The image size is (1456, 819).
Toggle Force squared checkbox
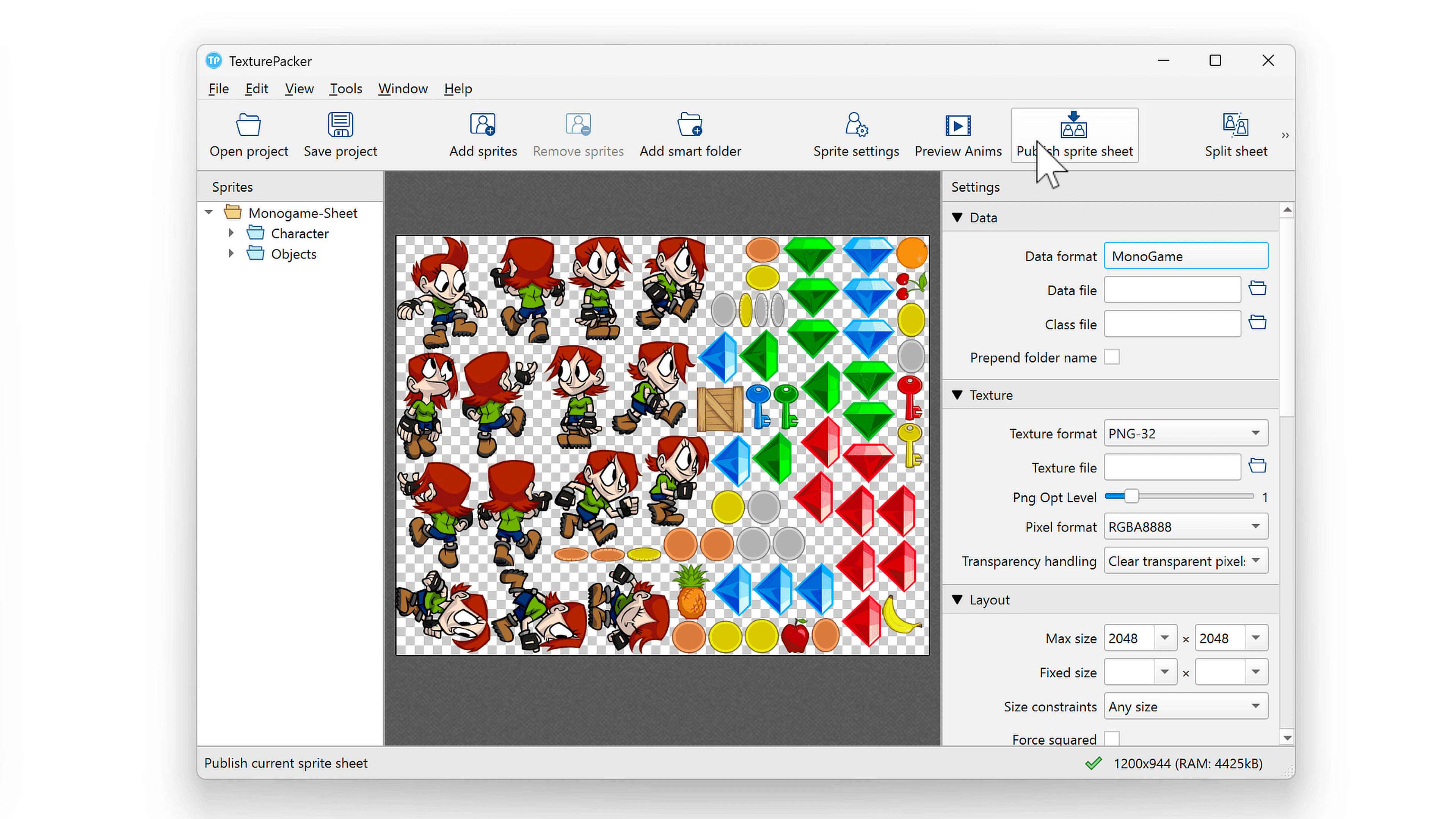1112,738
